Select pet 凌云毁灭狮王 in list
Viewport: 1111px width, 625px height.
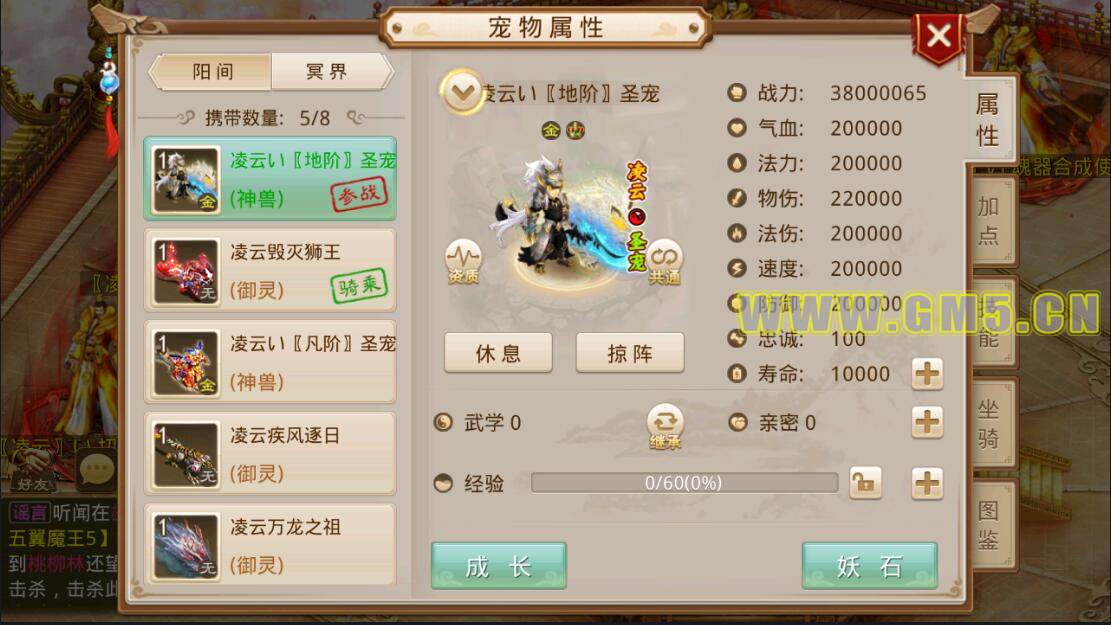270,271
